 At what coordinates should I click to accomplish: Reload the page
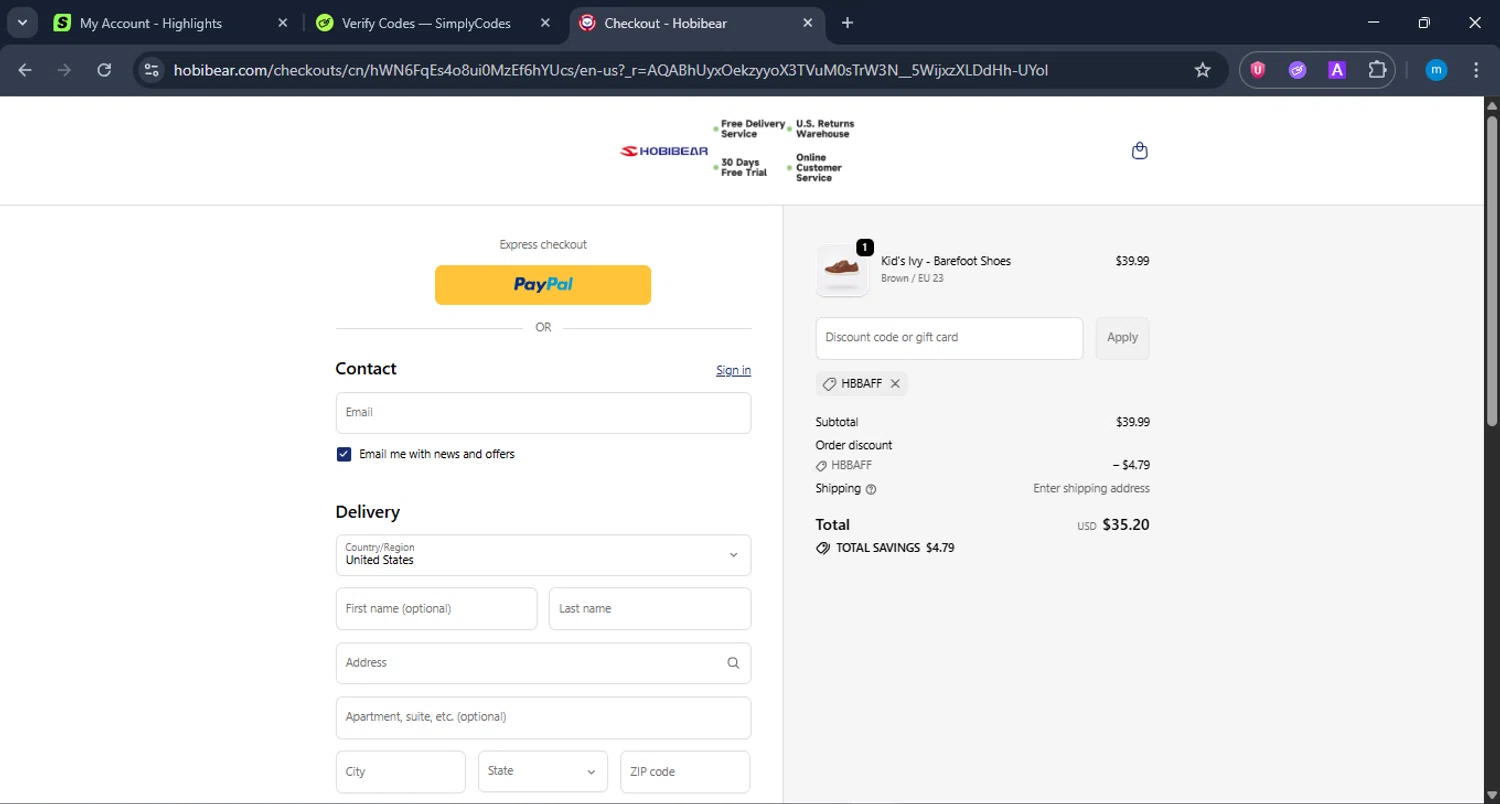pyautogui.click(x=104, y=70)
